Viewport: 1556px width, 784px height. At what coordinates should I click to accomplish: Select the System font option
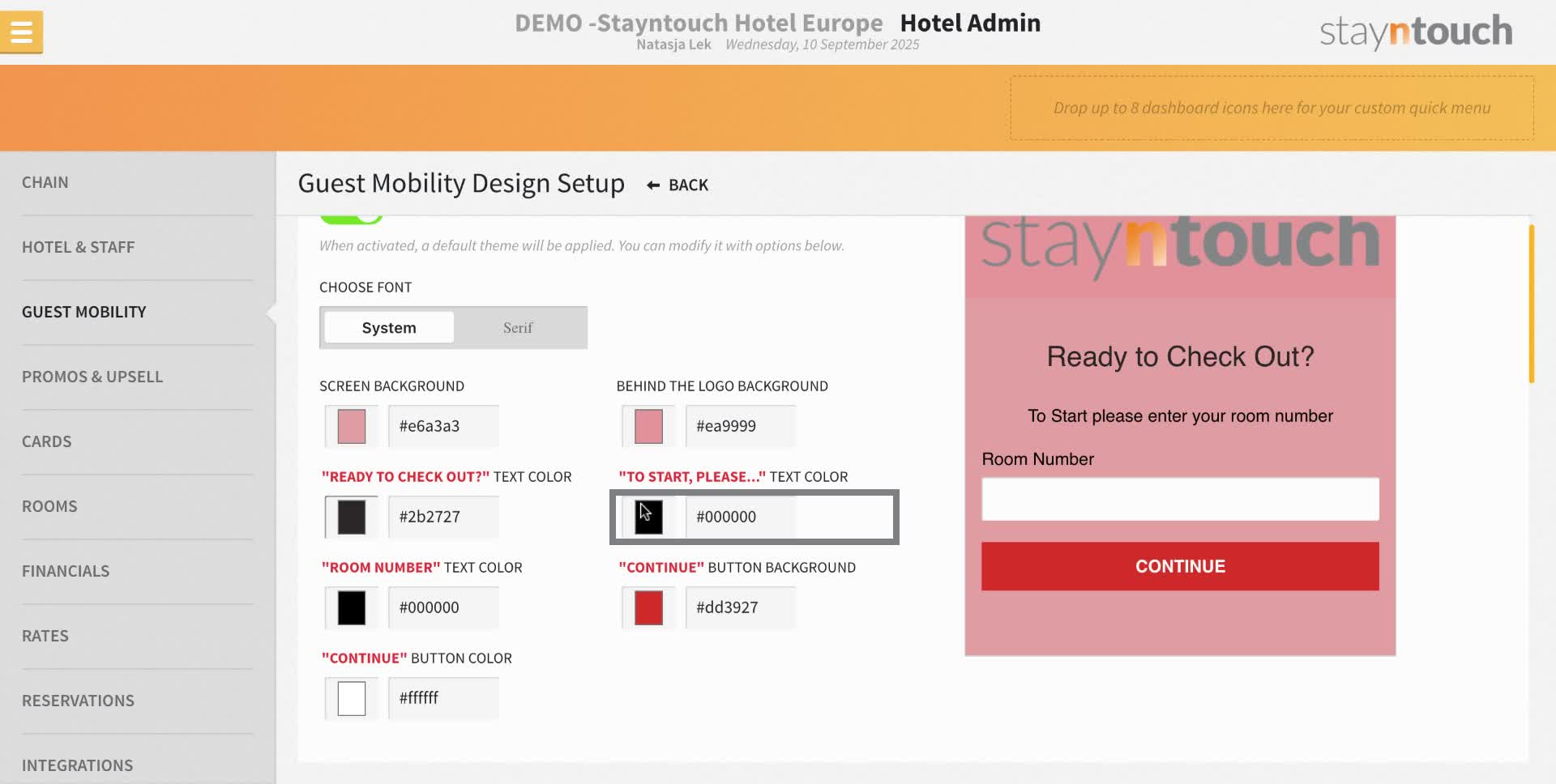click(x=389, y=328)
